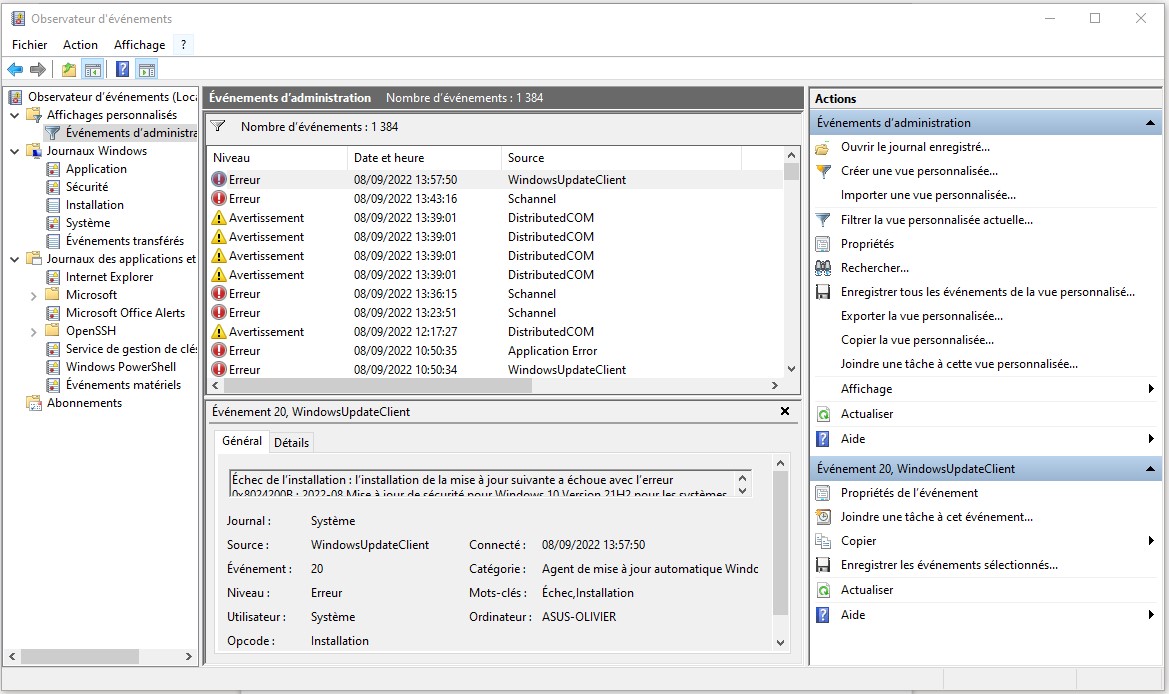Select the Windows PowerShell log
This screenshot has width=1169, height=694.
(120, 367)
